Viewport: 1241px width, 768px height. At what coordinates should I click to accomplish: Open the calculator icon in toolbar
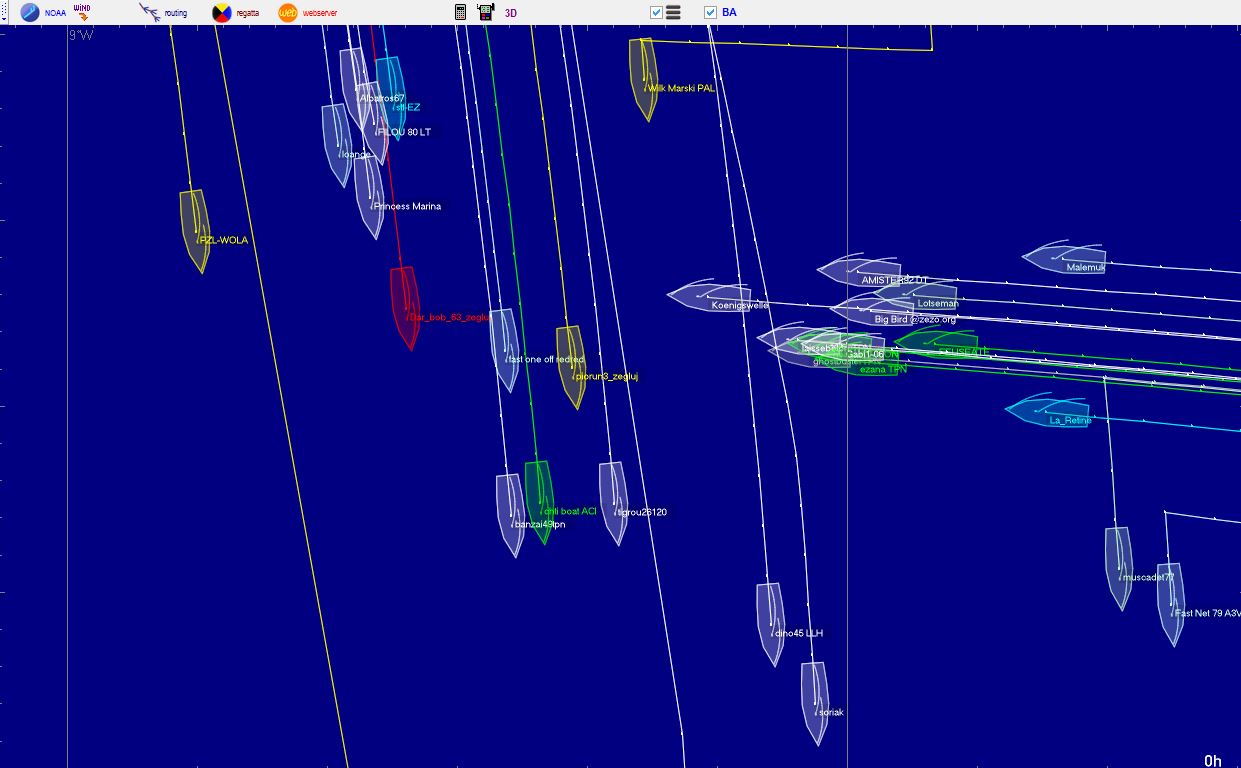click(x=460, y=13)
